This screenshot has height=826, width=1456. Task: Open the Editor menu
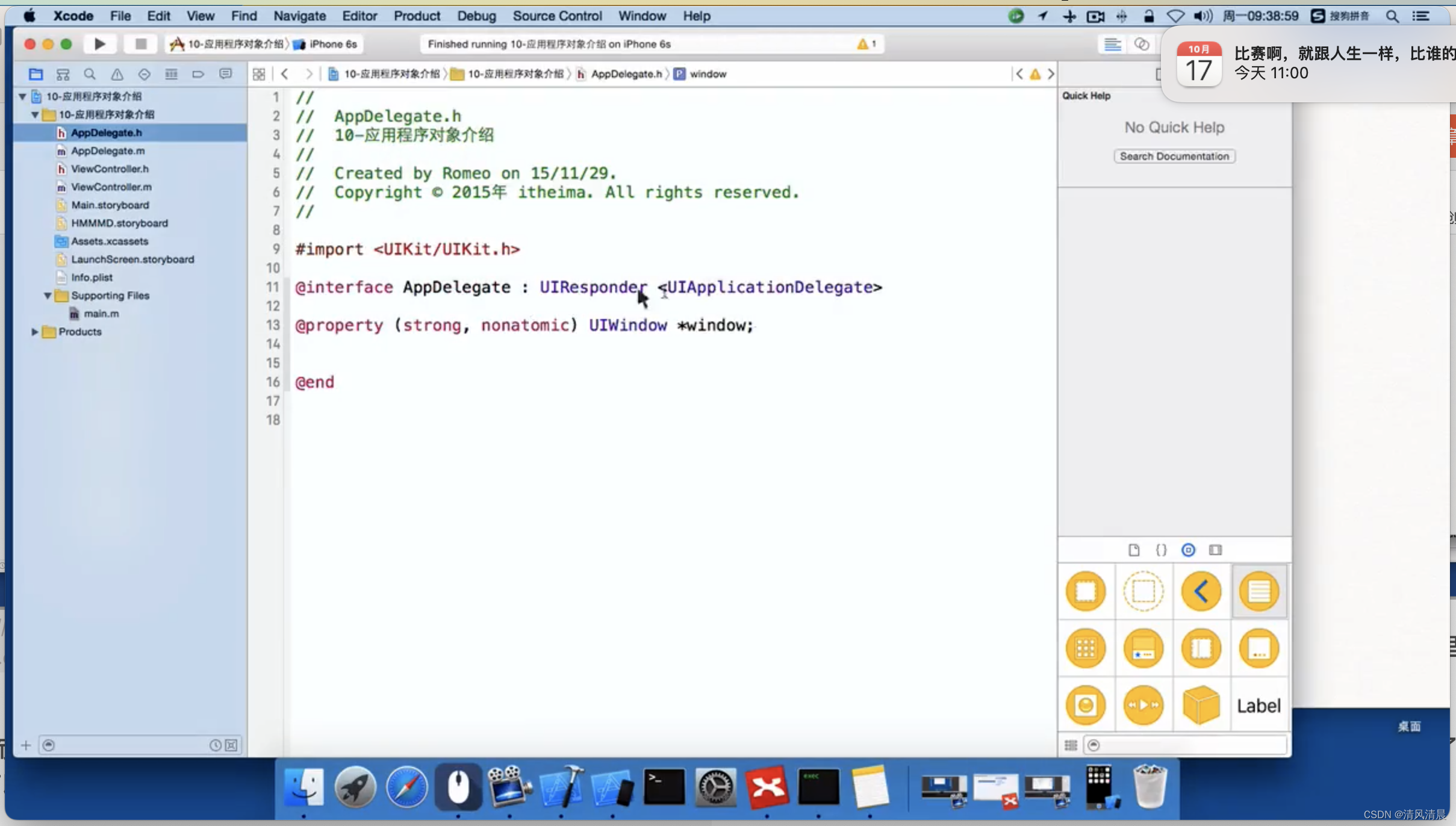point(359,16)
